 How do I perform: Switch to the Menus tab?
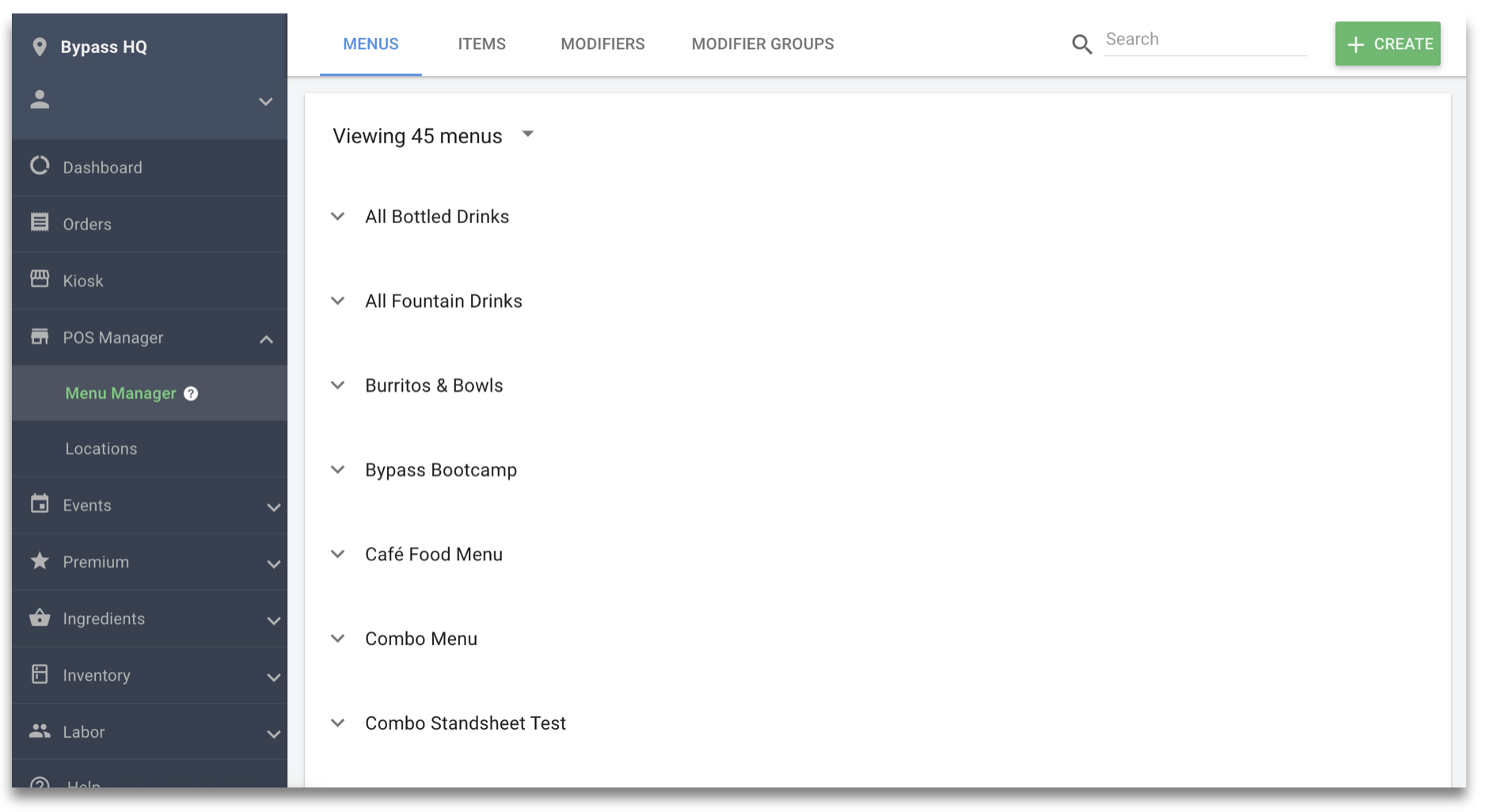[x=371, y=44]
